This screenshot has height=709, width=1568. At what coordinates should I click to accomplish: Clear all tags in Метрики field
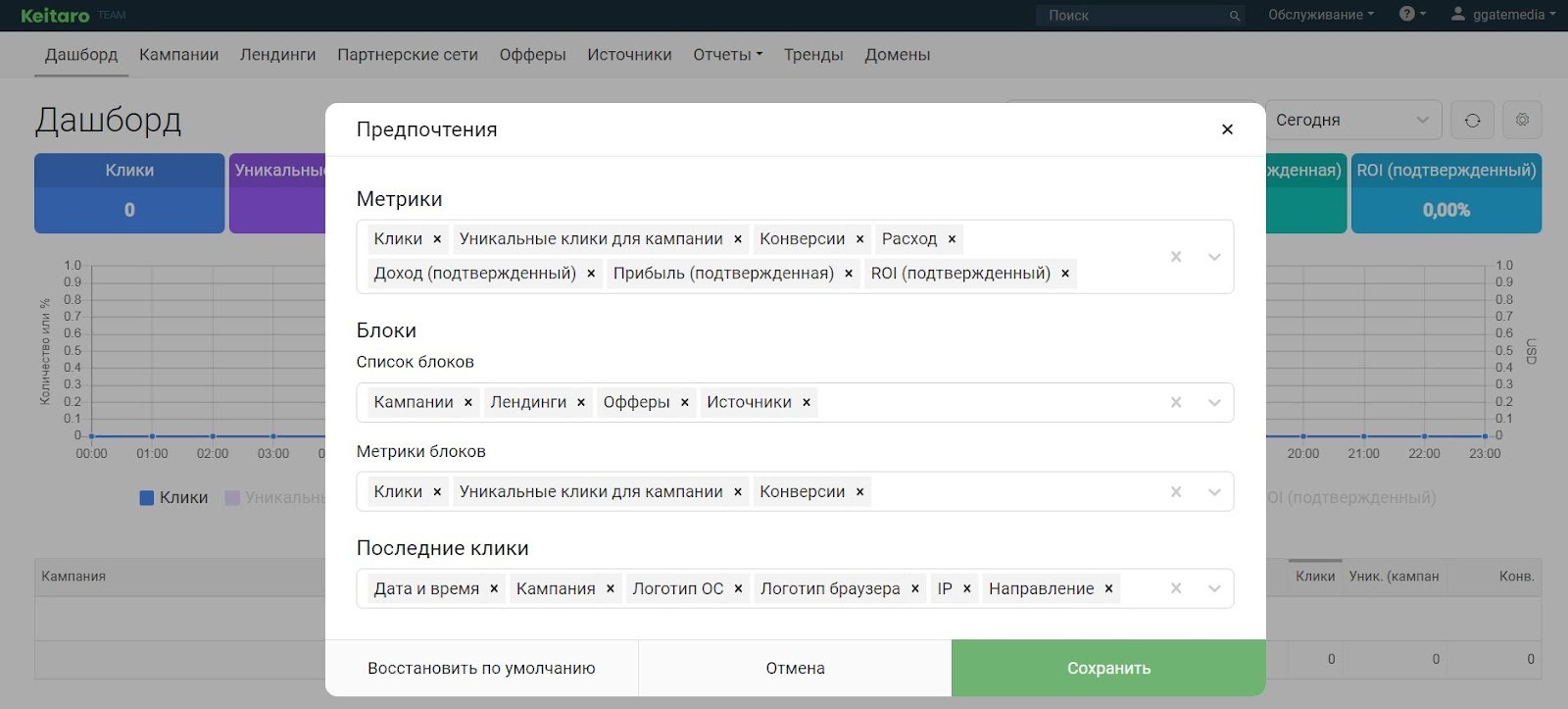coord(1176,257)
